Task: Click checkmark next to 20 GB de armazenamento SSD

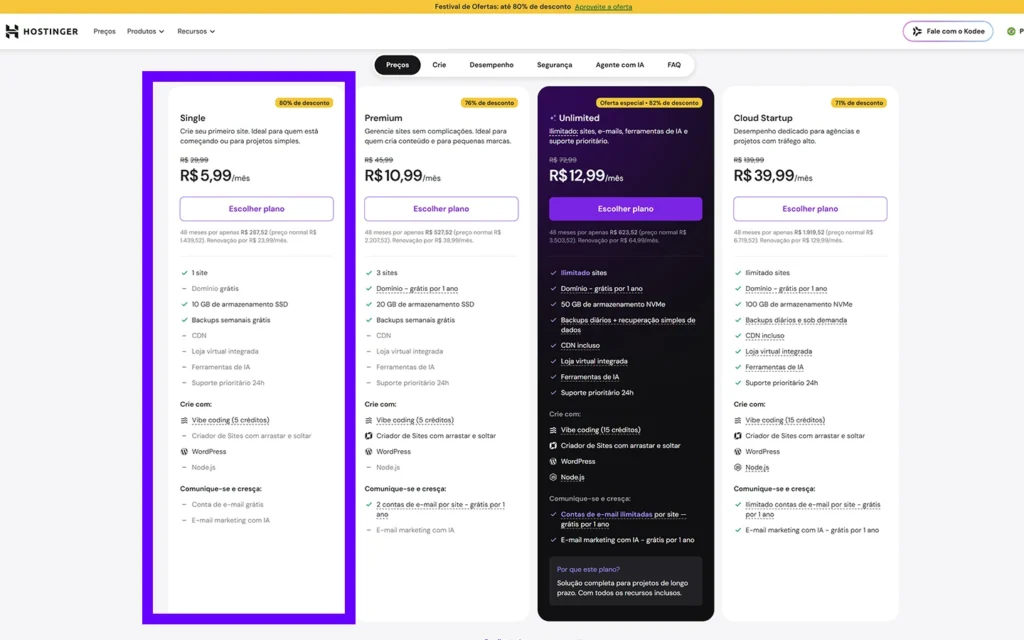Action: point(368,304)
